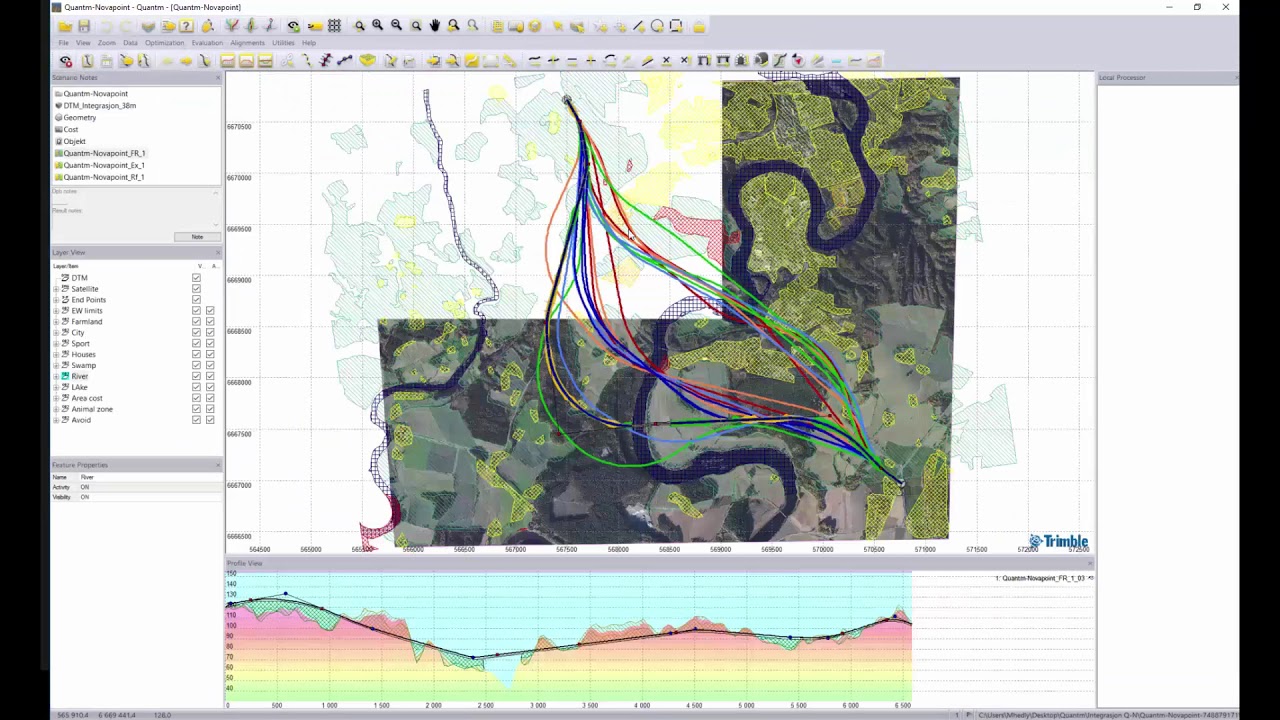The height and width of the screenshot is (720, 1280).
Task: Click the padlock lock icon
Action: pos(699,26)
